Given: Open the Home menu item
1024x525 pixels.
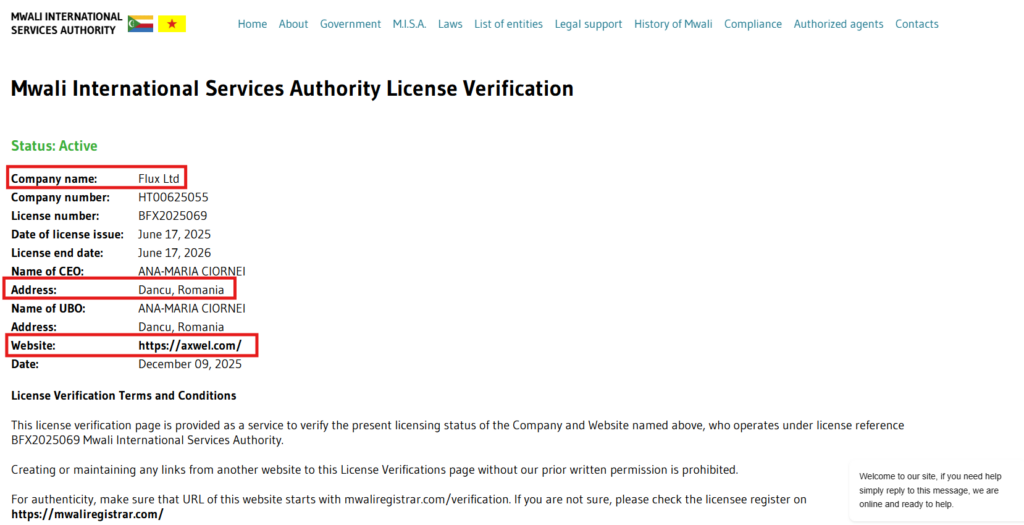Looking at the screenshot, I should pos(252,24).
